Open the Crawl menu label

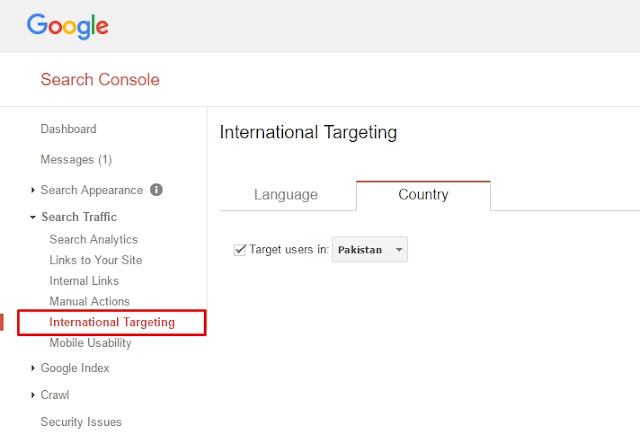[55, 395]
